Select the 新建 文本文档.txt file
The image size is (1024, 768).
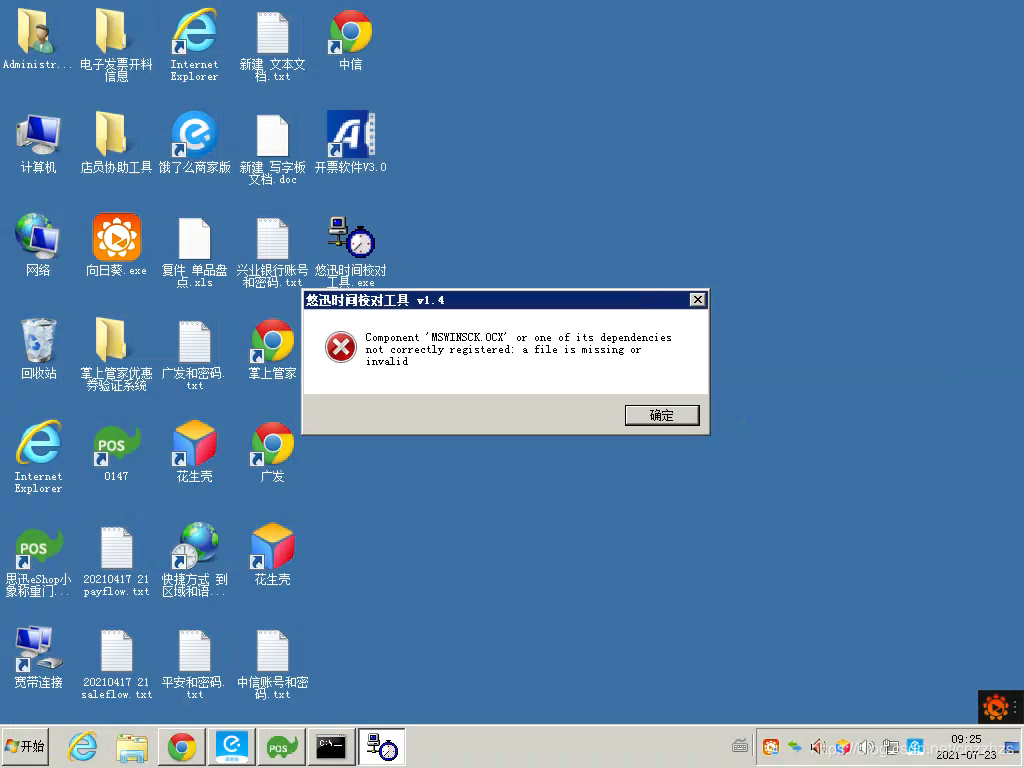click(x=272, y=46)
